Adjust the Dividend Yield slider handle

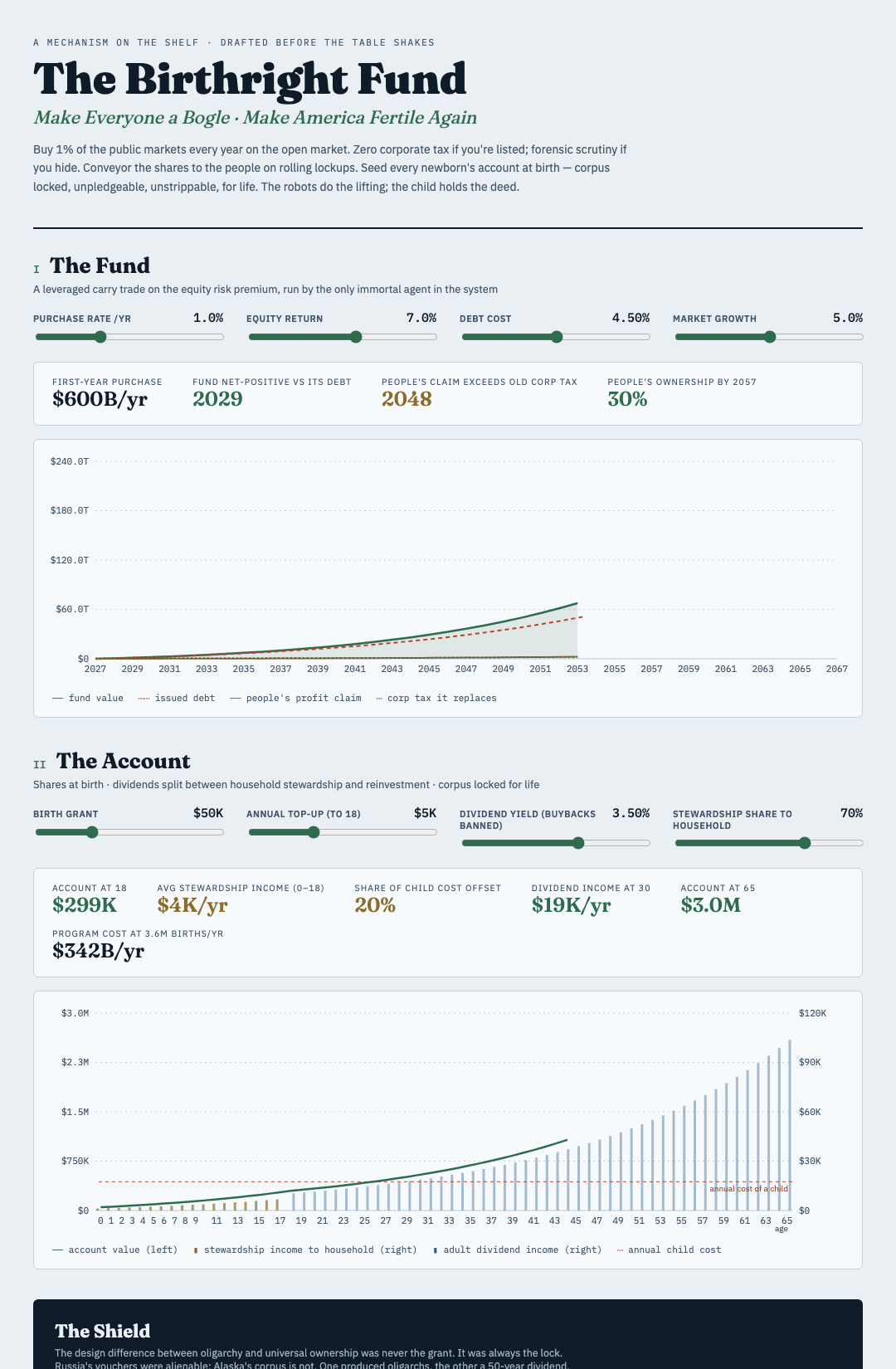click(578, 843)
